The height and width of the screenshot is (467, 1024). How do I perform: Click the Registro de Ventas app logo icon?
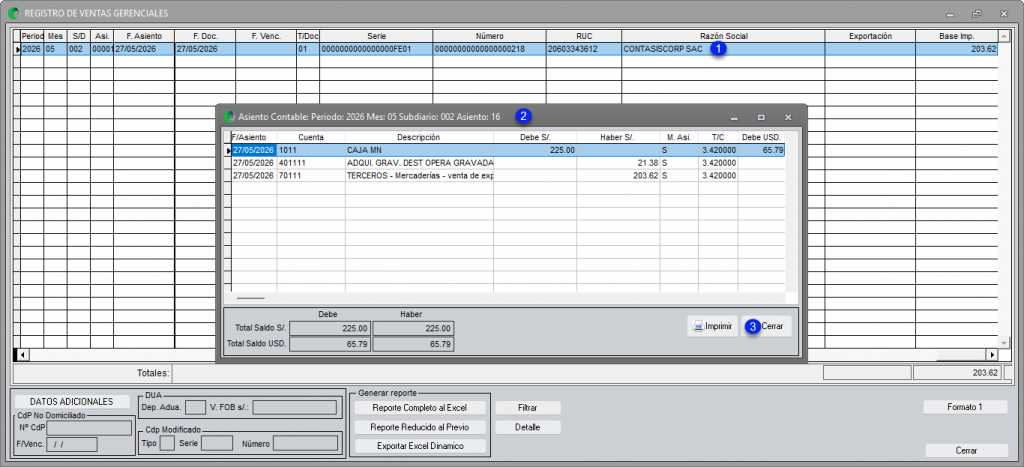pyautogui.click(x=13, y=12)
